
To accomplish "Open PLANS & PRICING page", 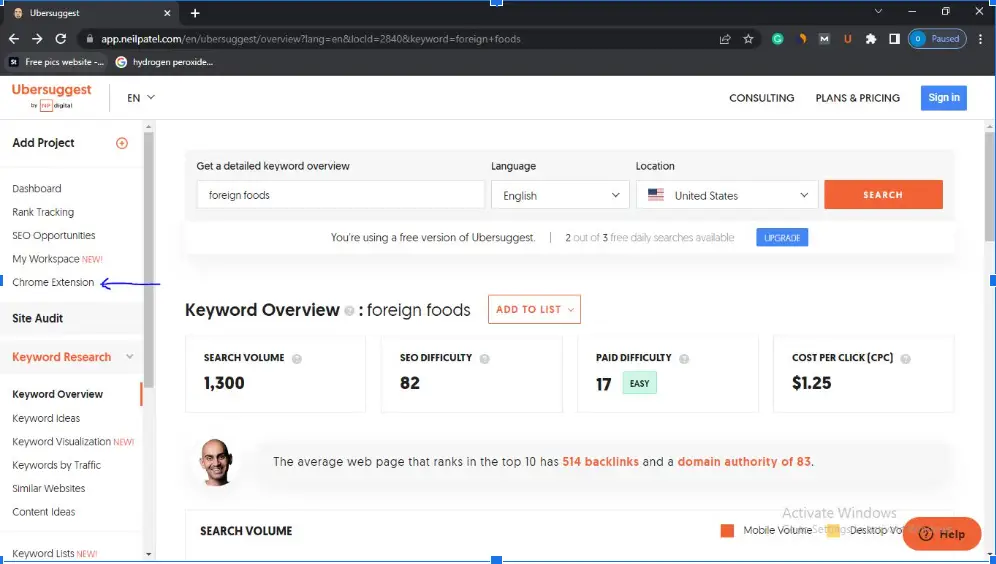I will [858, 98].
